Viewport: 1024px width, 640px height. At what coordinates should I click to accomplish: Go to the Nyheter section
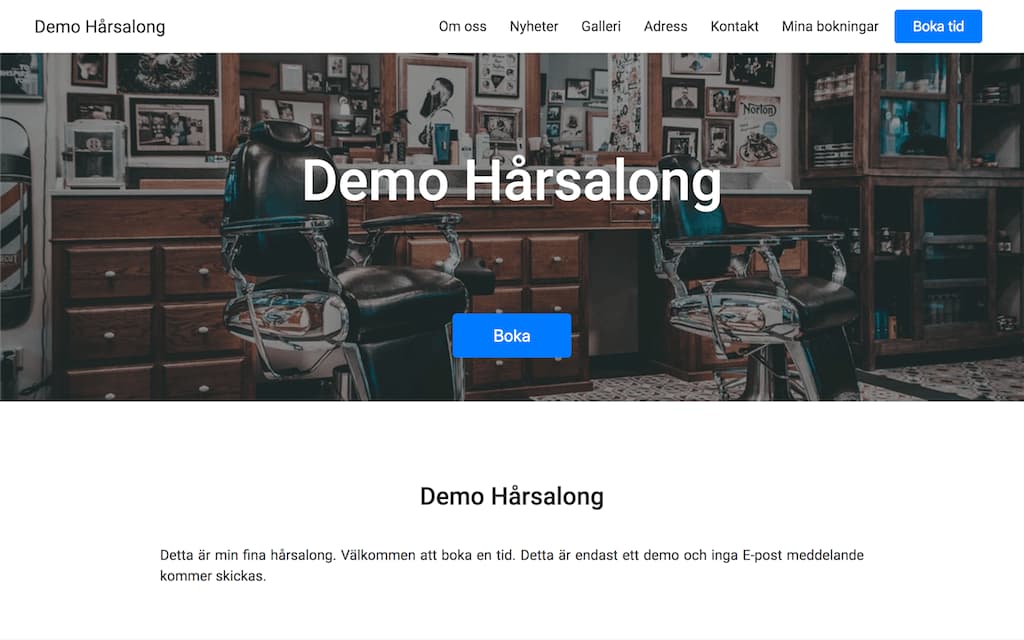534,27
